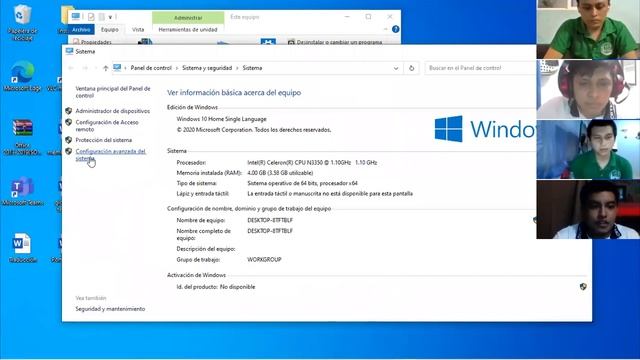Click shield icon beside Protección del sistema

pyautogui.click(x=69, y=140)
